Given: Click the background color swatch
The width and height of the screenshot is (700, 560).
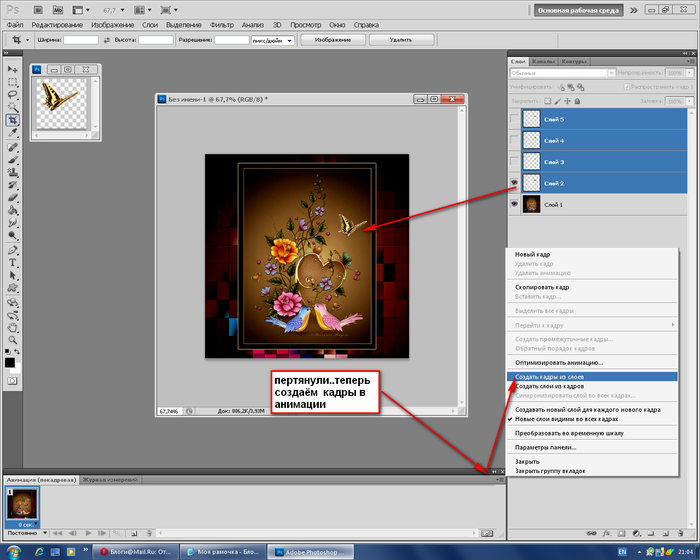Looking at the screenshot, I should coord(17,369).
